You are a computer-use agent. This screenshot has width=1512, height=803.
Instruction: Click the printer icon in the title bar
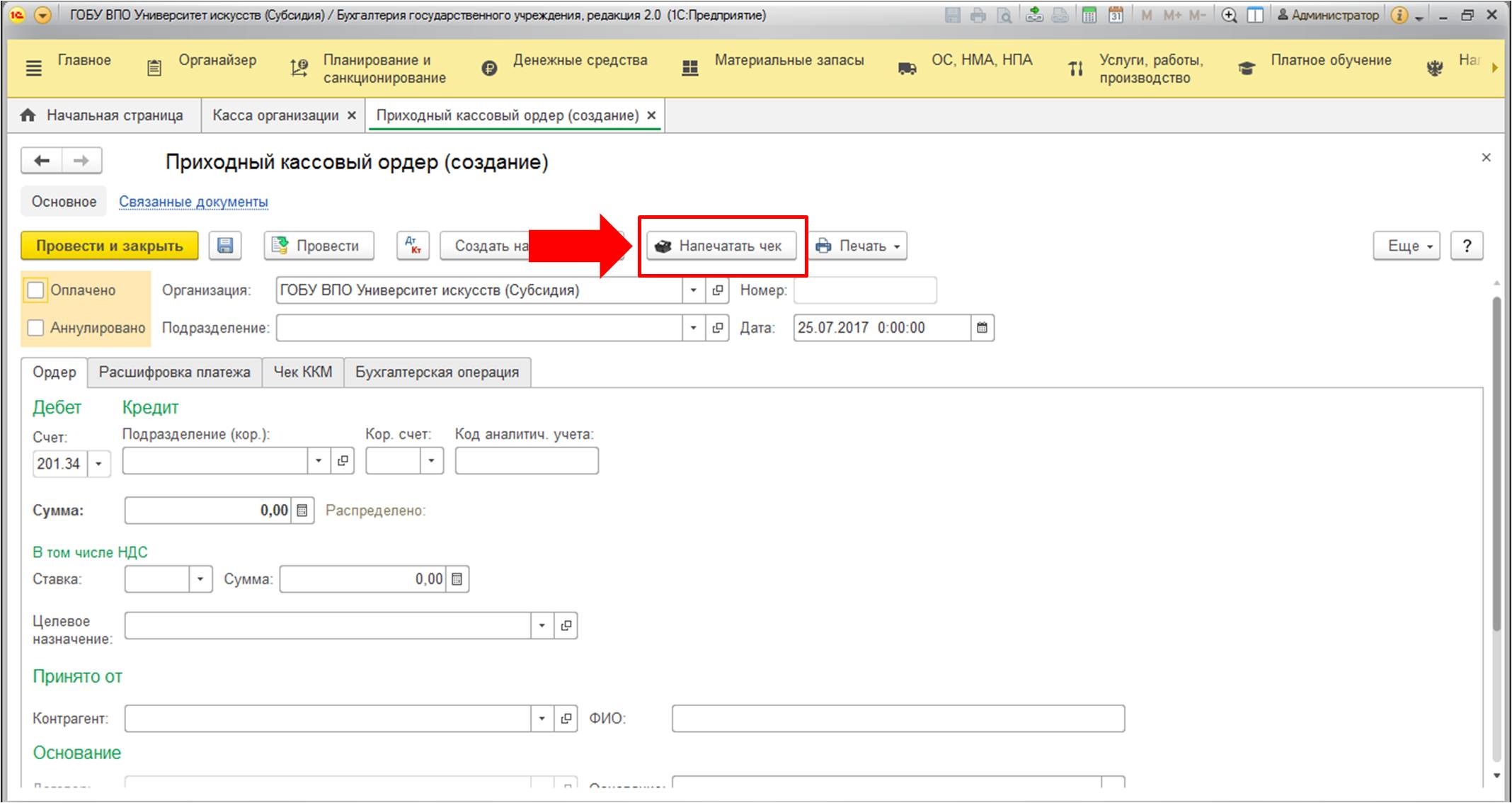coord(978,15)
